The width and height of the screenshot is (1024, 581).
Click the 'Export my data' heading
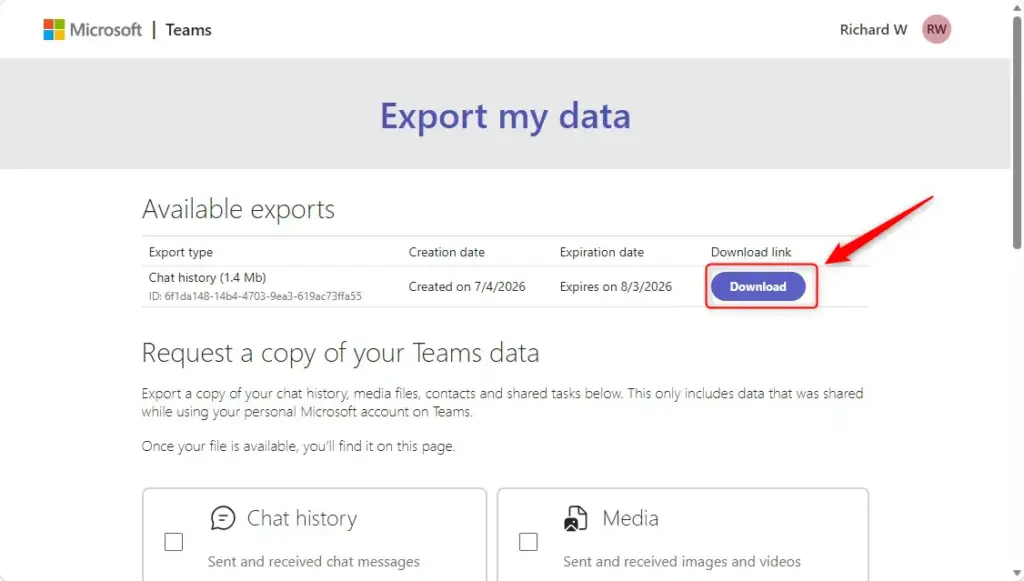pyautogui.click(x=505, y=117)
